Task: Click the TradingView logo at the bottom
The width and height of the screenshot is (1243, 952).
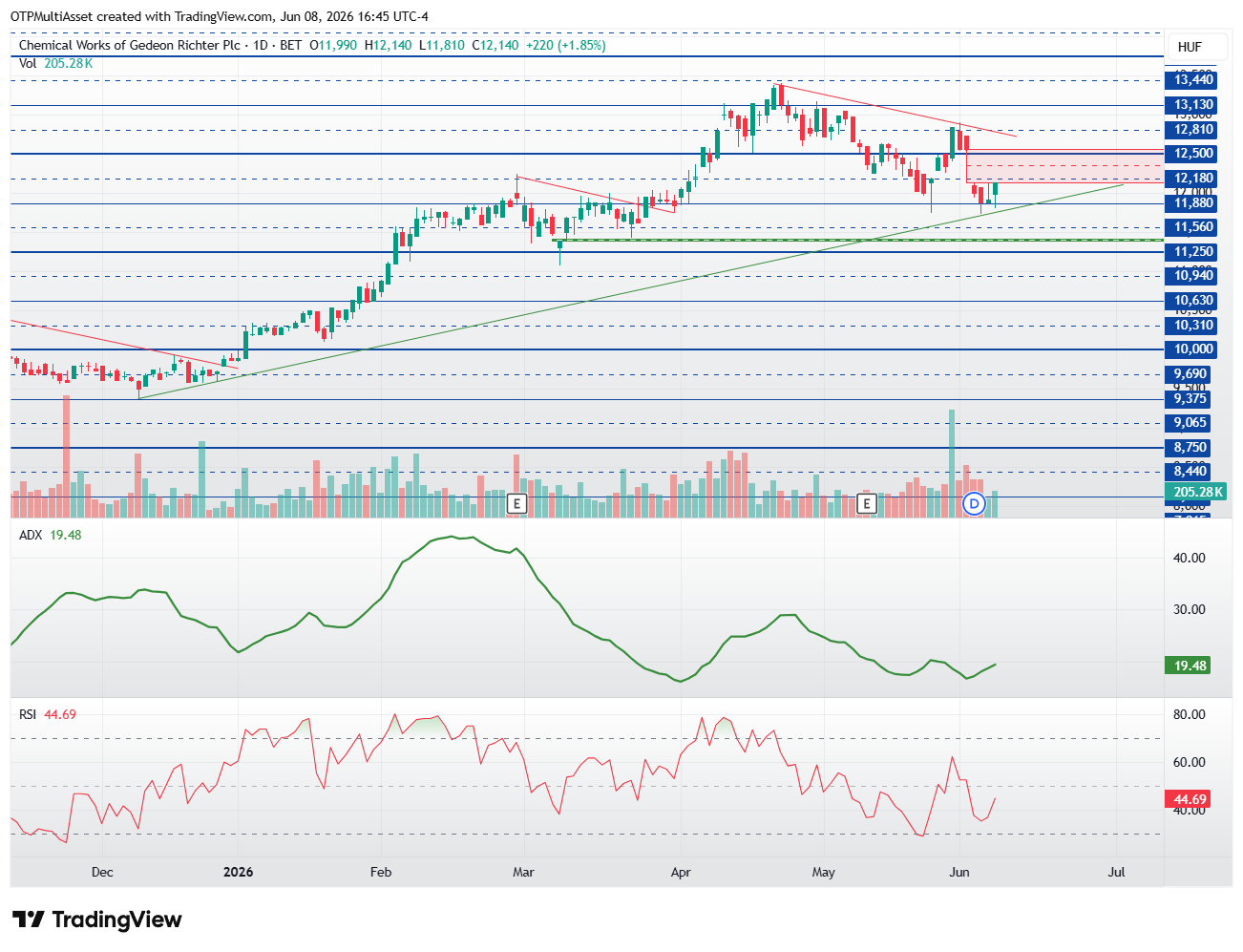Action: point(96,920)
